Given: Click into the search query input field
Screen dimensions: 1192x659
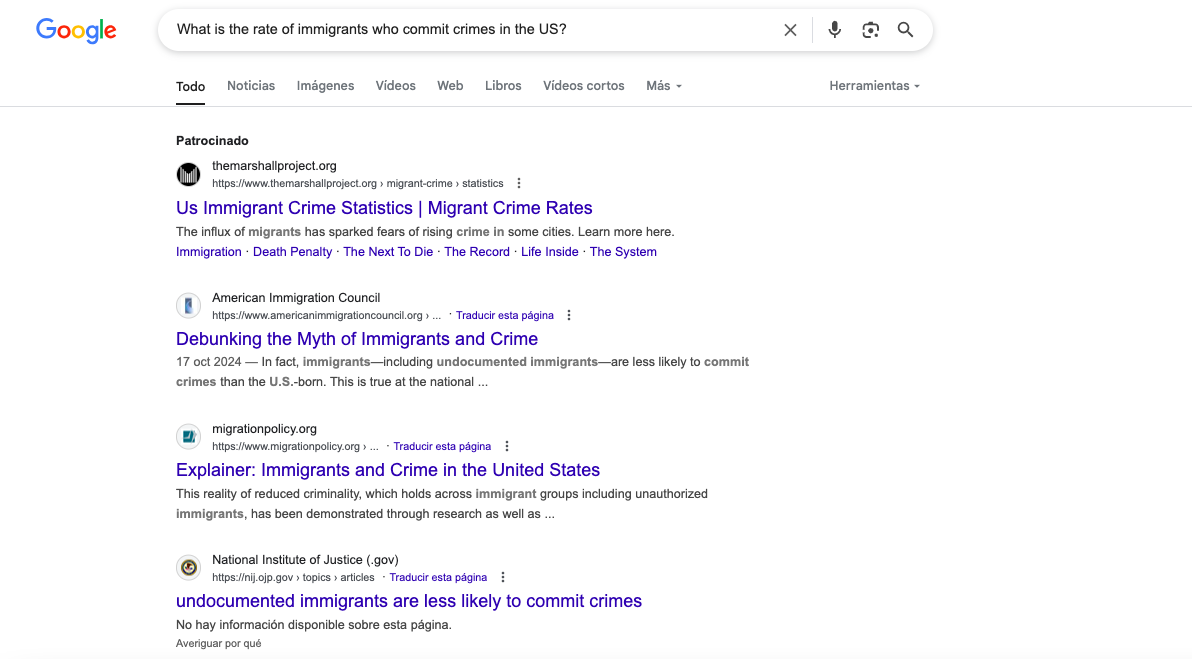Looking at the screenshot, I should [x=471, y=30].
